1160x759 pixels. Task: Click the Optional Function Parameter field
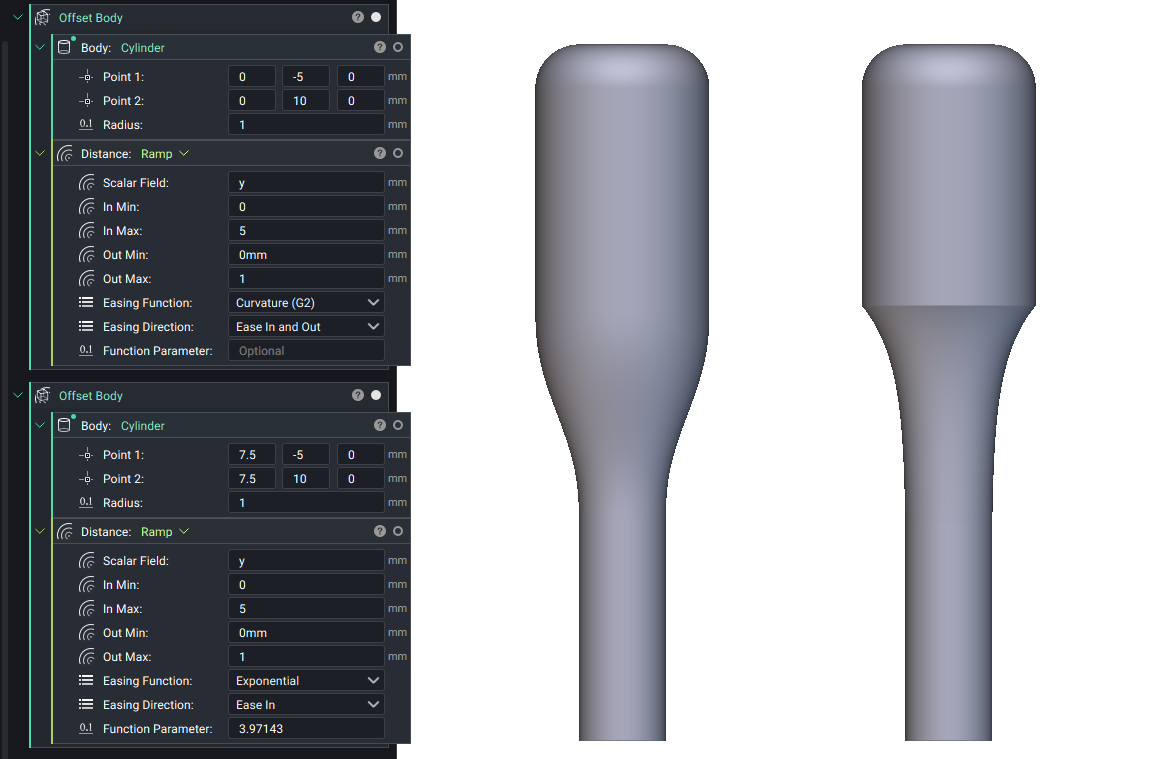[306, 351]
